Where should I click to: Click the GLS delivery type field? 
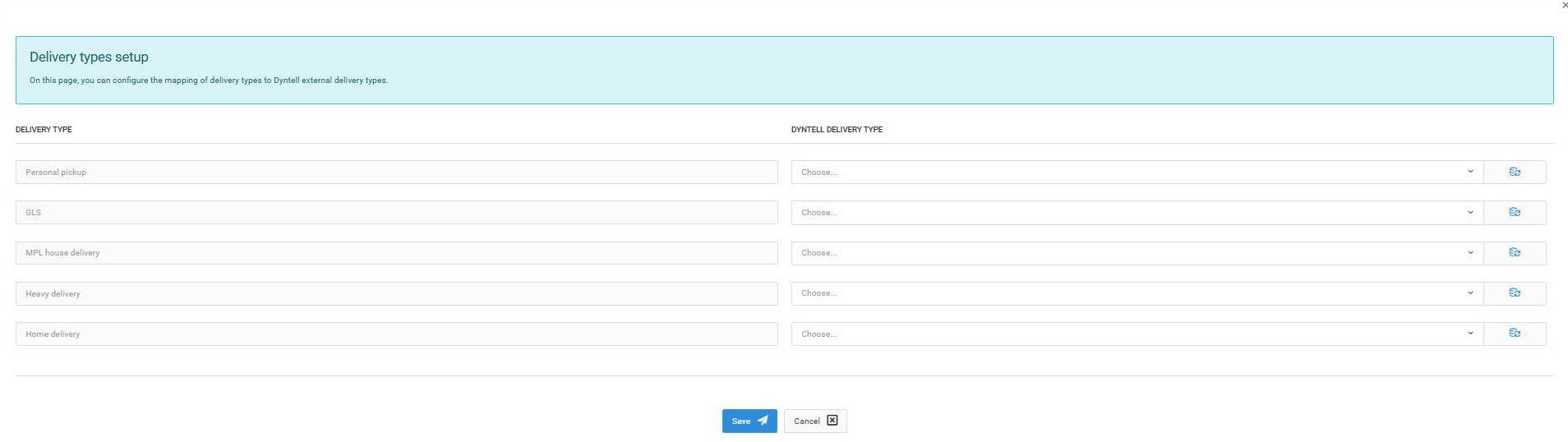click(396, 212)
